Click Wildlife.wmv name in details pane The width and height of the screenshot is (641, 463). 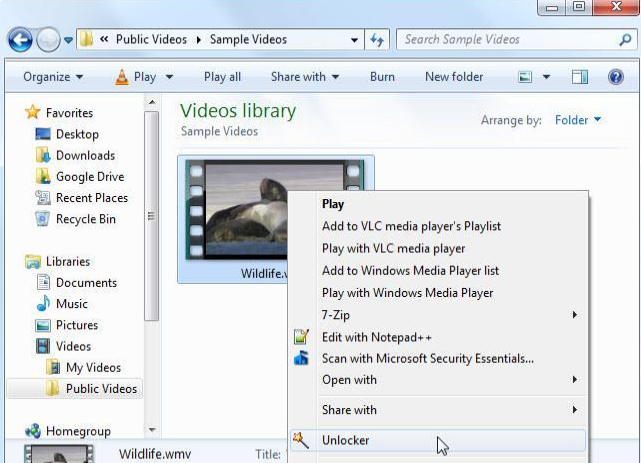(155, 454)
